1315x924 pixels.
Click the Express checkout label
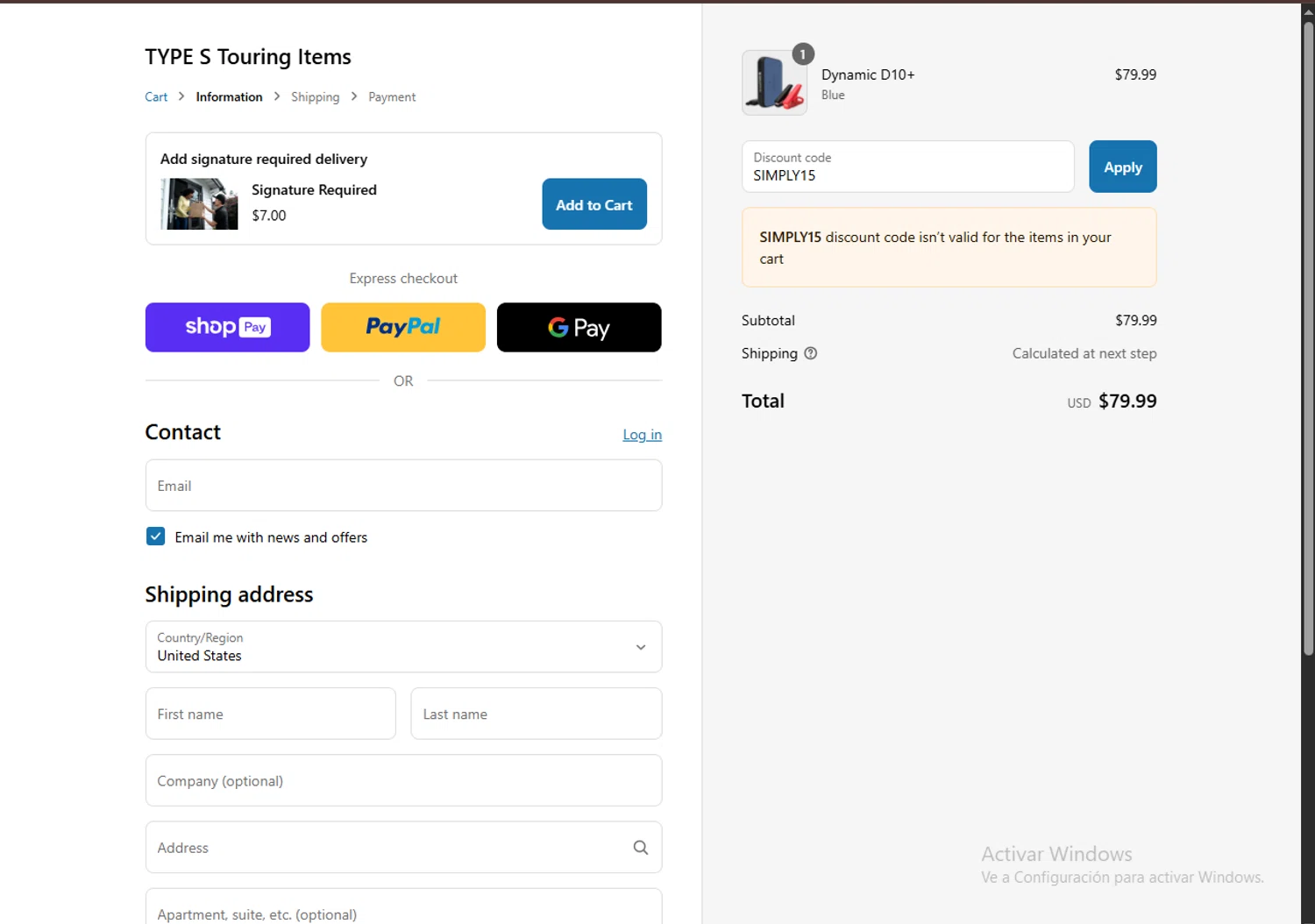[x=403, y=279]
